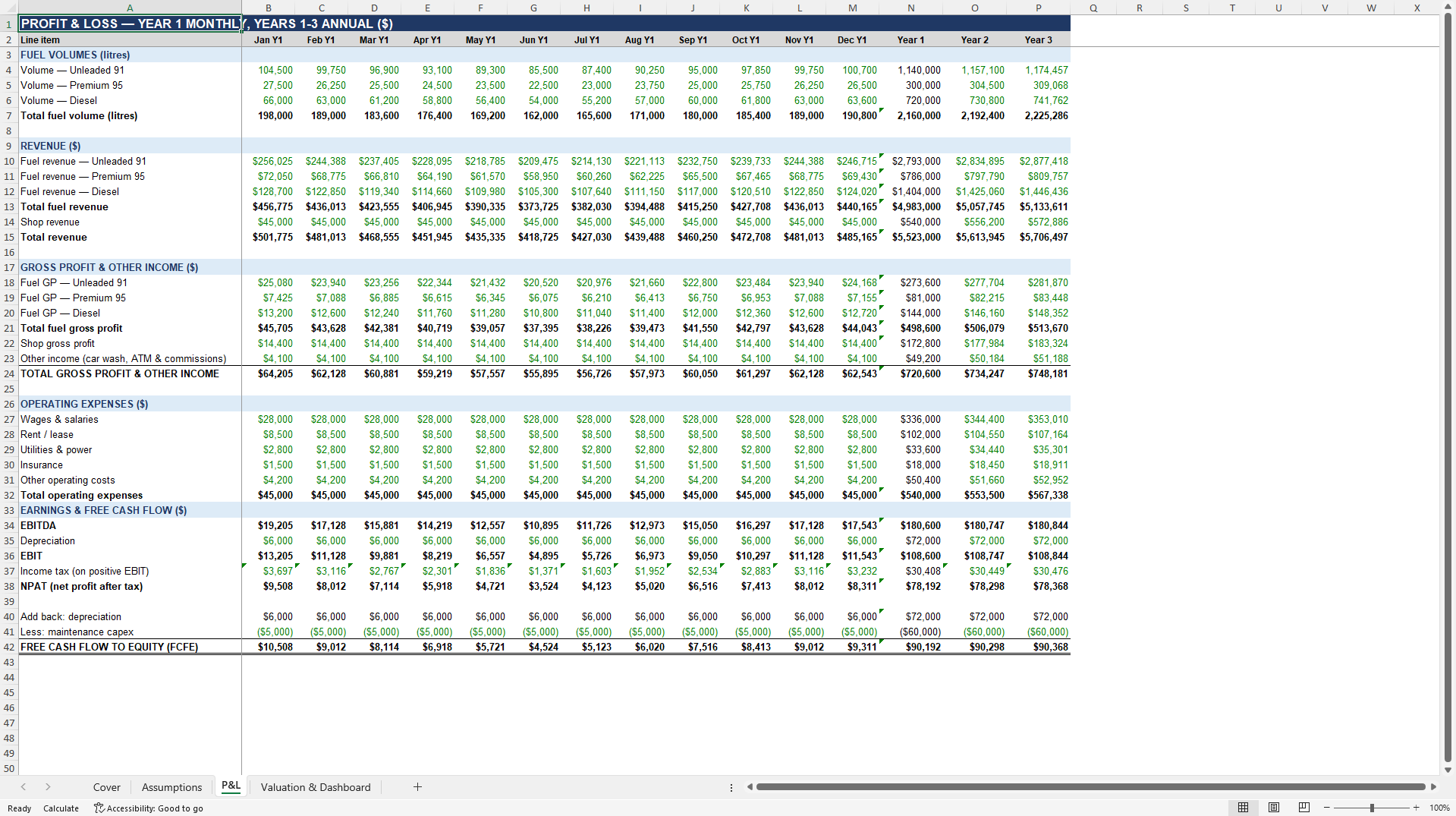Click next sheet navigation arrow

click(x=48, y=787)
